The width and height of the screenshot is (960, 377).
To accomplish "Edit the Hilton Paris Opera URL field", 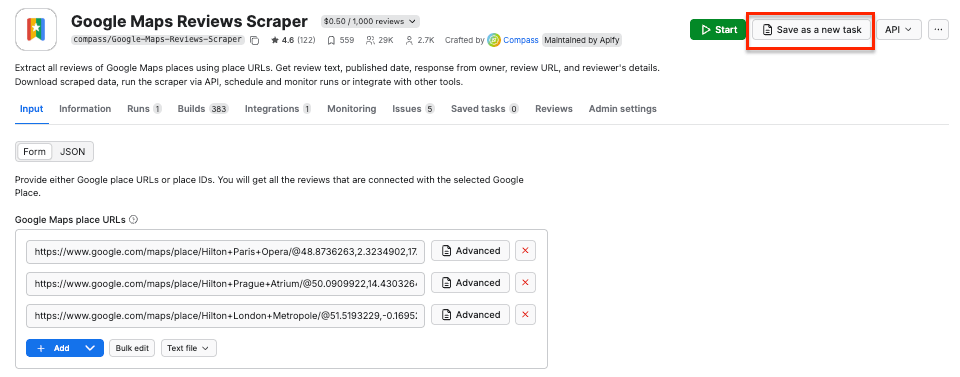I will [x=225, y=251].
